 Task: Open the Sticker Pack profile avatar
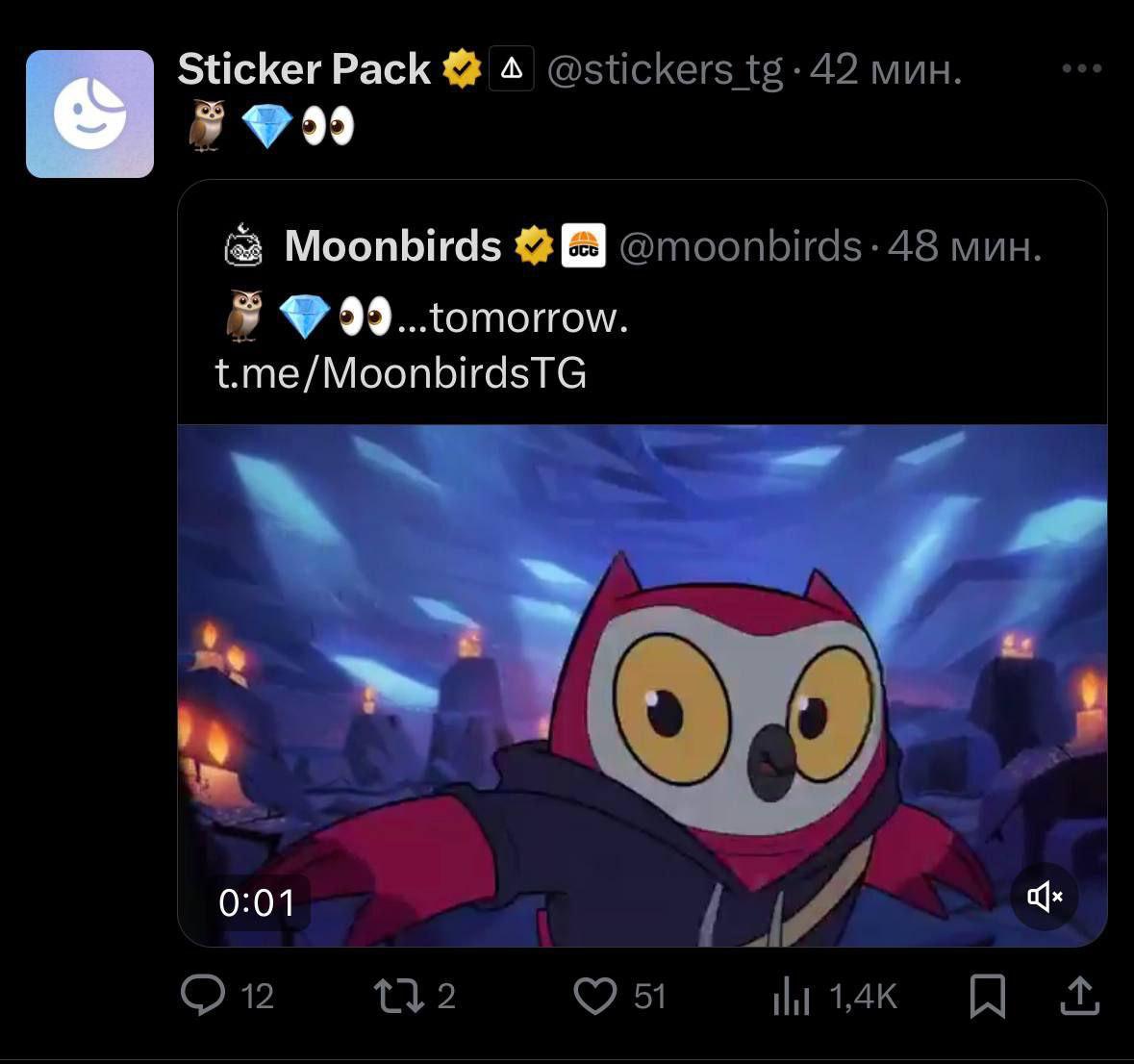pos(89,114)
